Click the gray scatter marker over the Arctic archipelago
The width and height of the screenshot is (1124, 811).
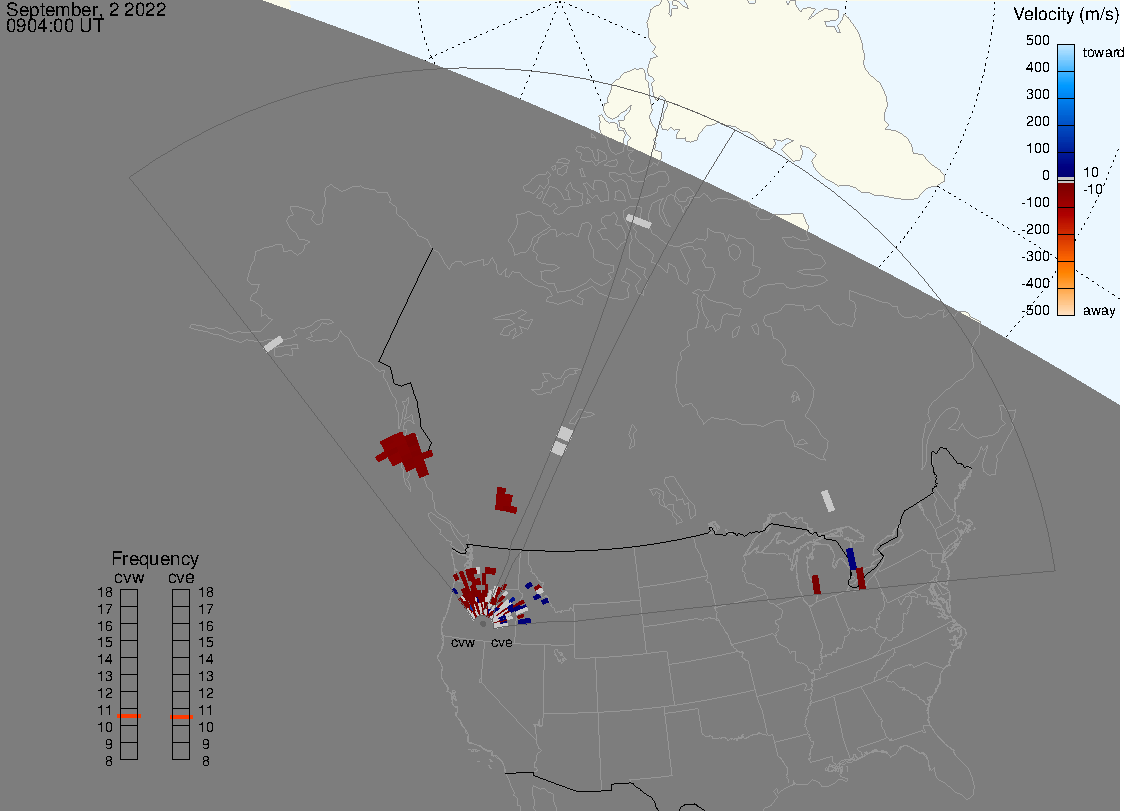[x=639, y=222]
